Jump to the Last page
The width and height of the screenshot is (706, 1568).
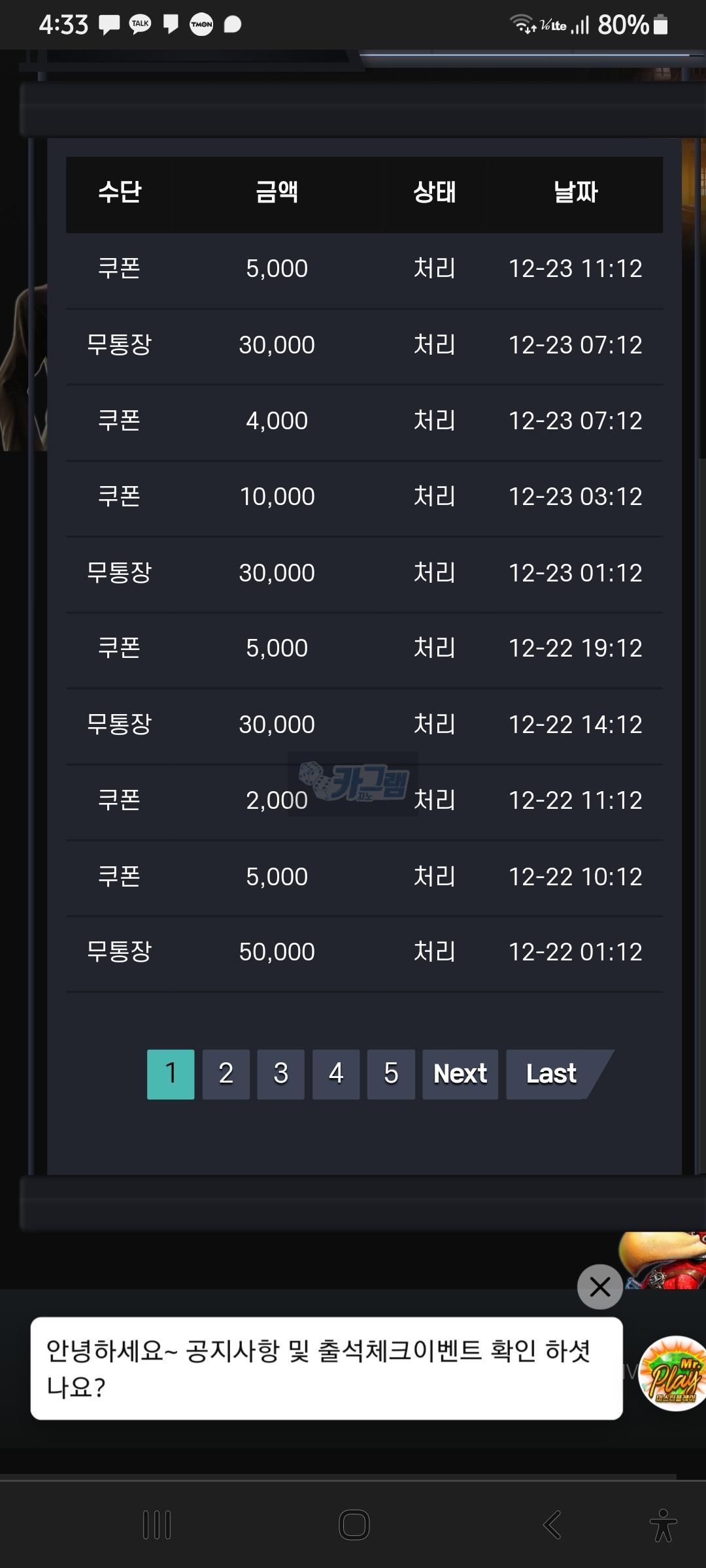[x=552, y=1074]
